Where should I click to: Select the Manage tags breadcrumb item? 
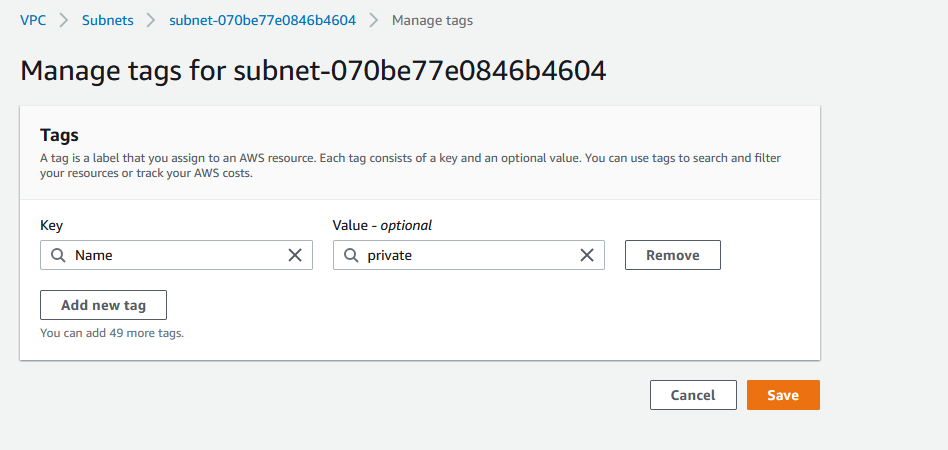point(432,21)
